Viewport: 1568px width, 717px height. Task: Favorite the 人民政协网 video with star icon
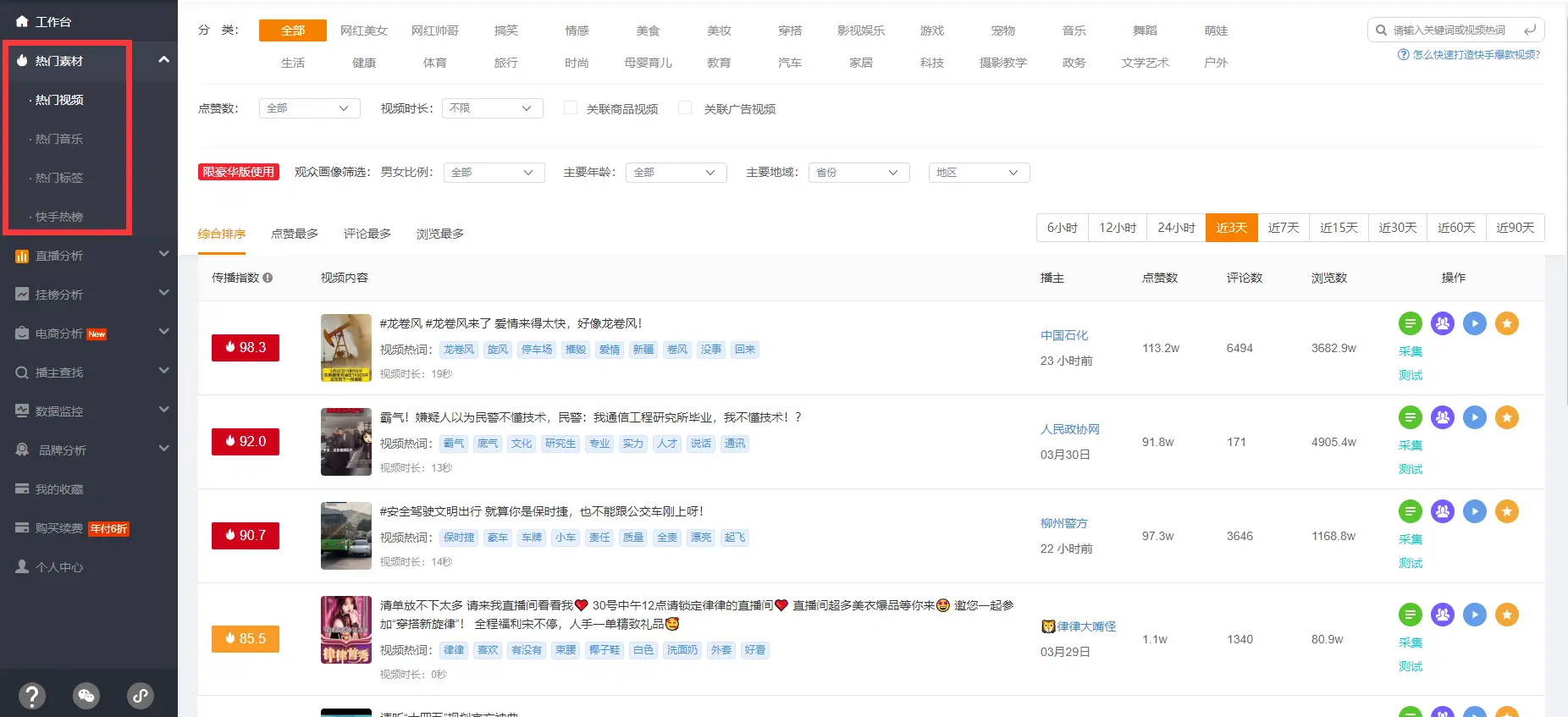click(1507, 417)
